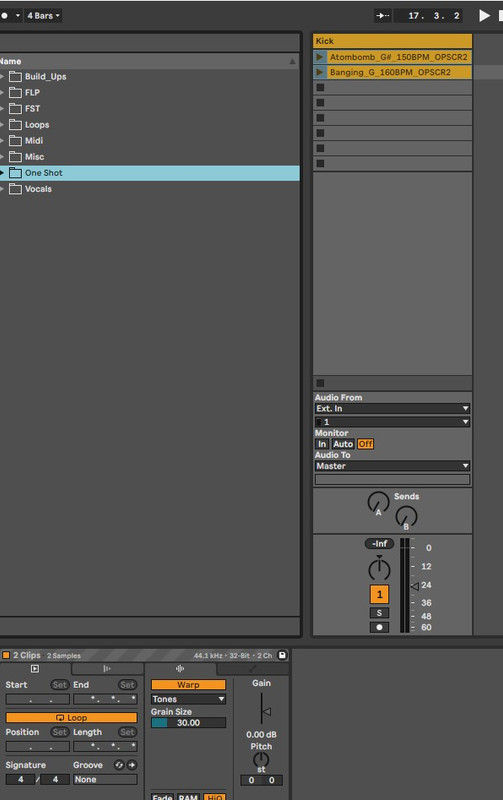Toggle the HiQ button
The height and width of the screenshot is (800, 503).
click(214, 796)
